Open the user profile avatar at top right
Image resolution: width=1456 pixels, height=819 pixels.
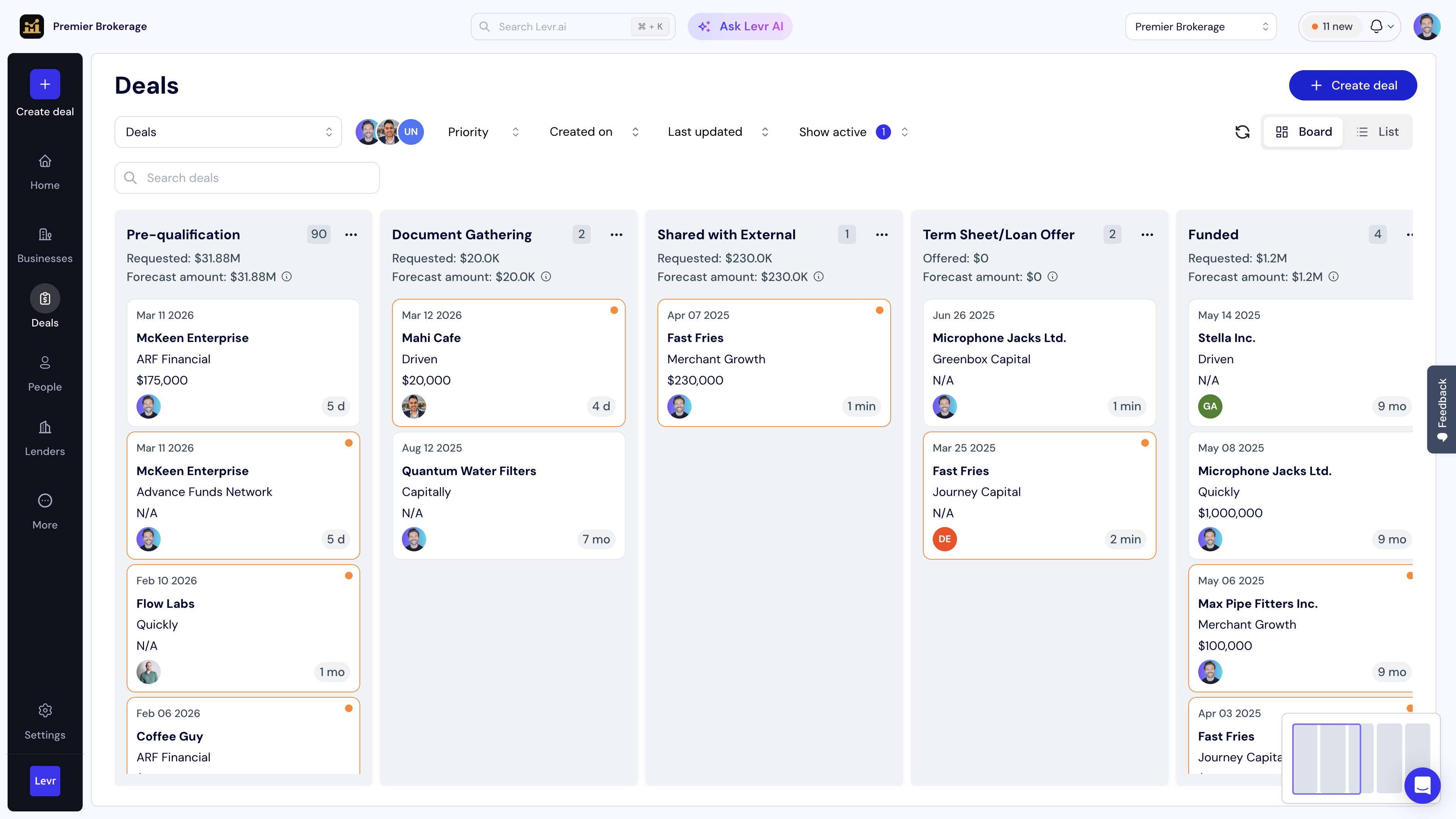point(1426,27)
